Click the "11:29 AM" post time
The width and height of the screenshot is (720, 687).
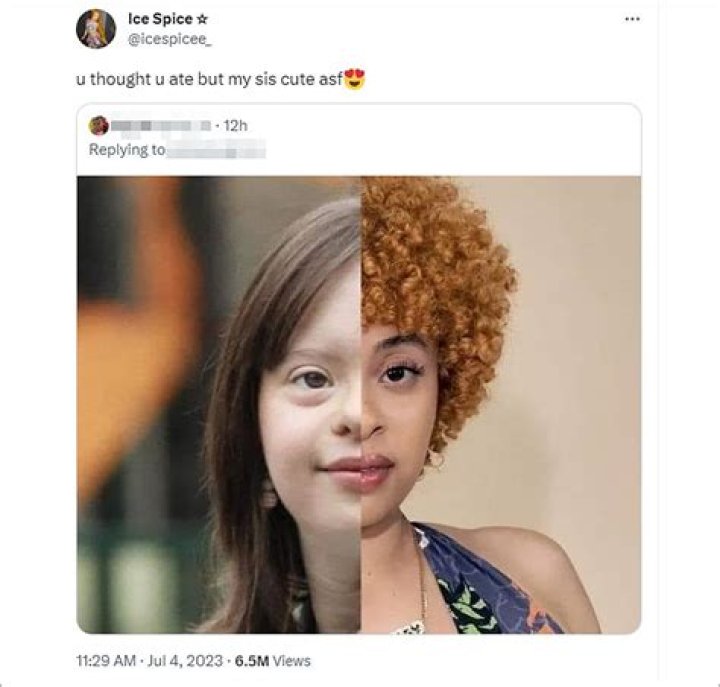(x=105, y=661)
